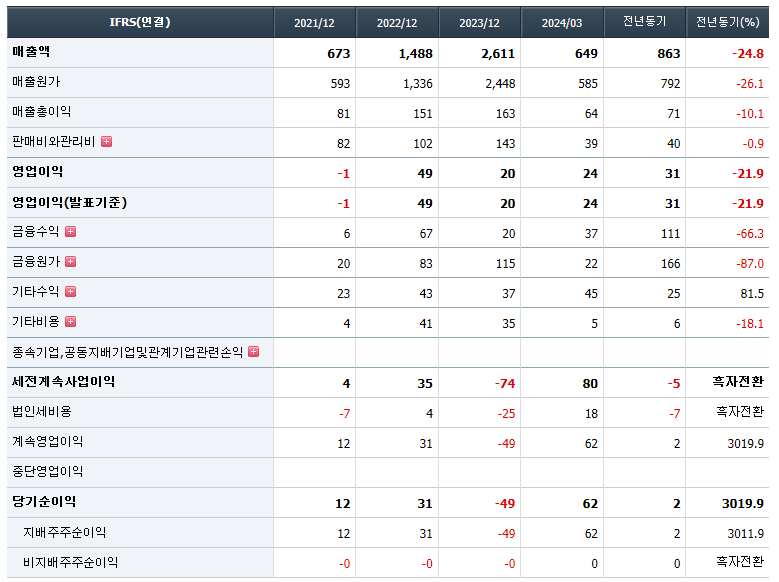Click 판매비와관리비 2023/12 value 143
Screen dimensions: 779x582
pyautogui.click(x=505, y=144)
